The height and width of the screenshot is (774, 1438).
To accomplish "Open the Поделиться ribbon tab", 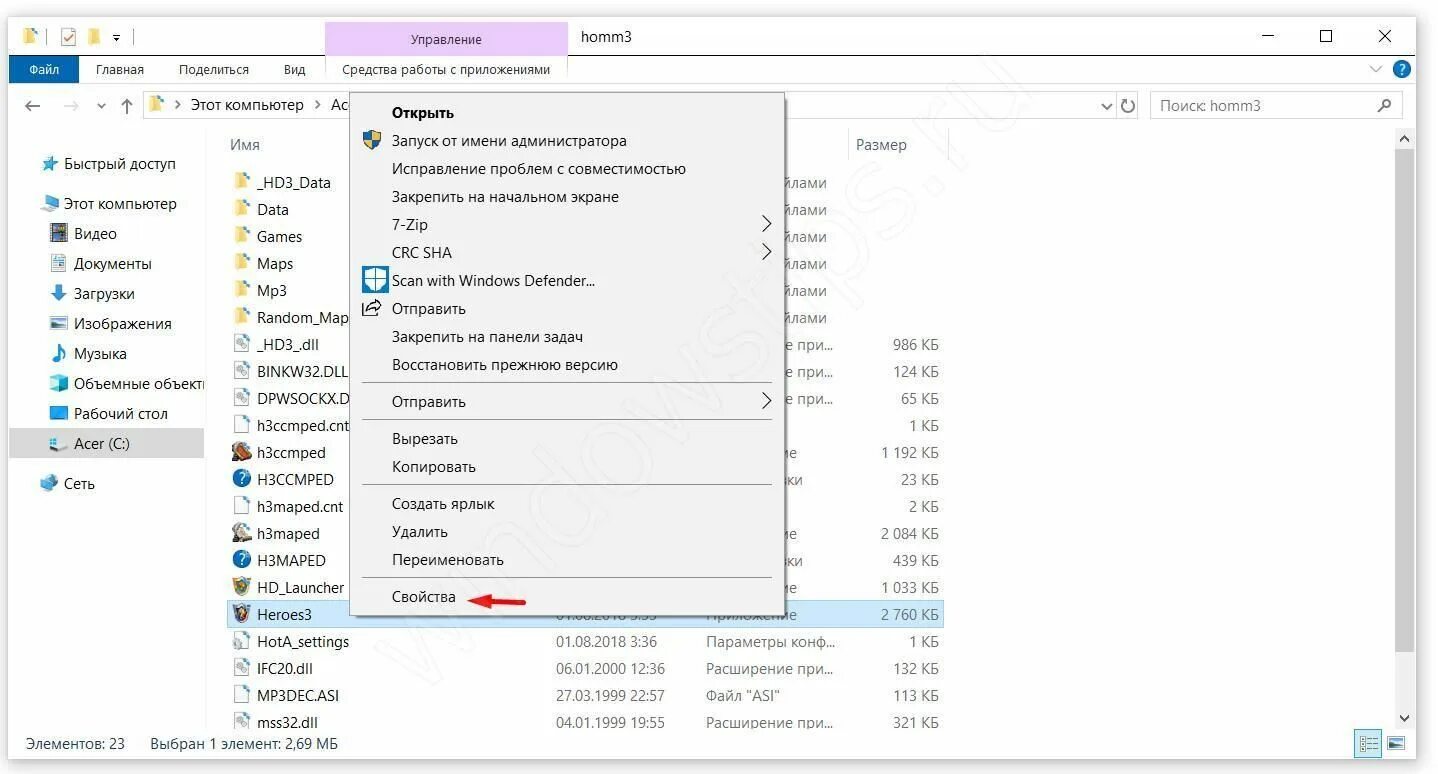I will 214,69.
